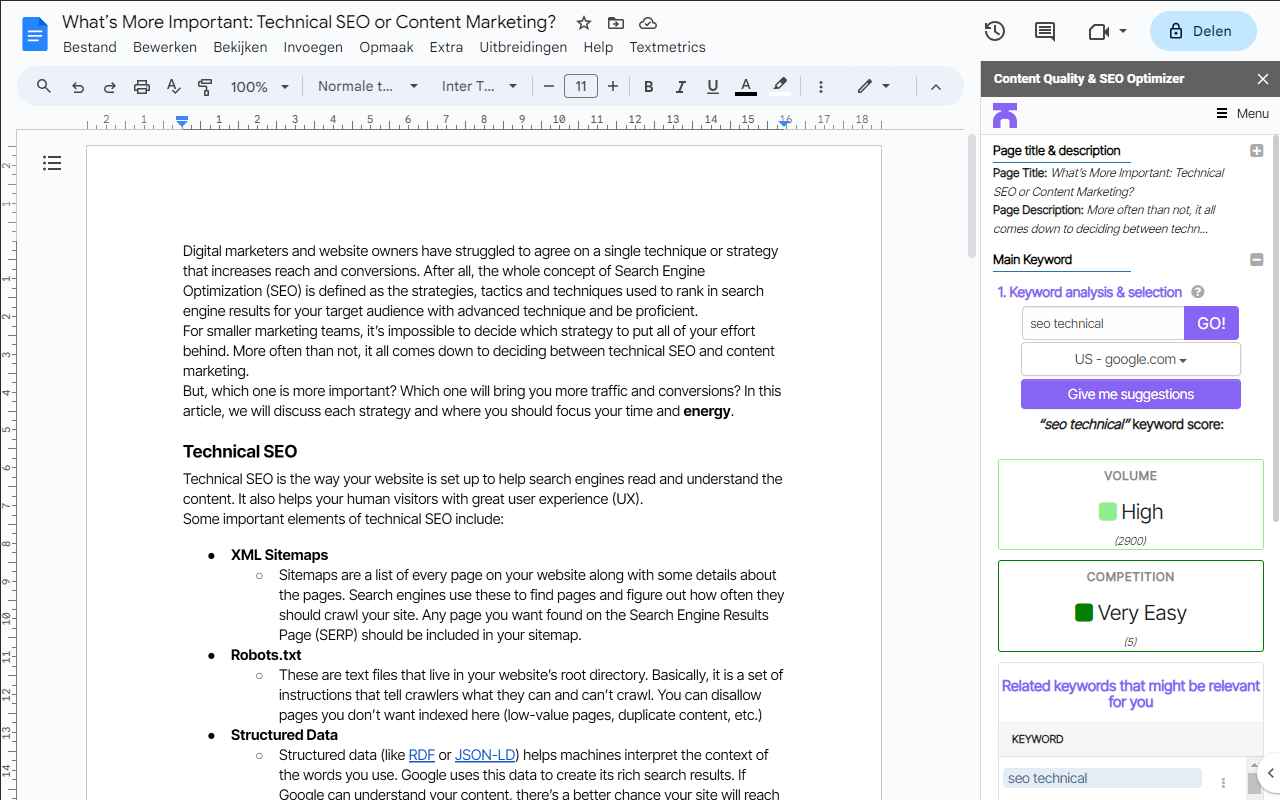This screenshot has width=1280, height=800.
Task: Open the US - google.com region selector
Action: [x=1130, y=358]
